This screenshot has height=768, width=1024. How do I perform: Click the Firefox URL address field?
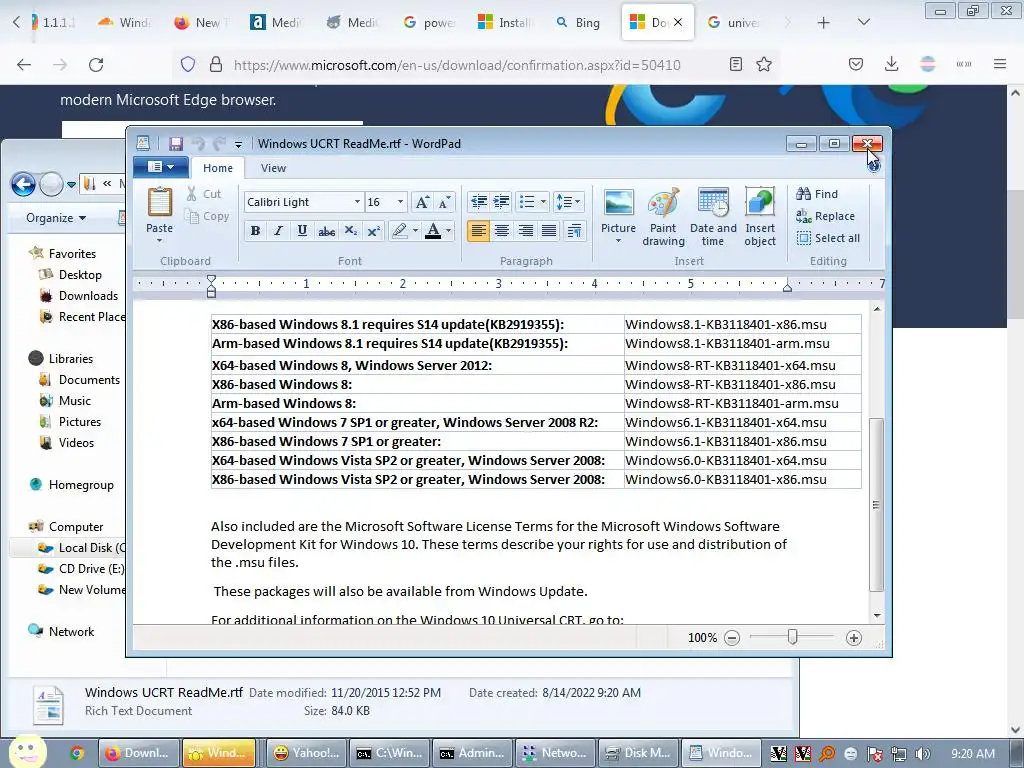click(x=457, y=65)
